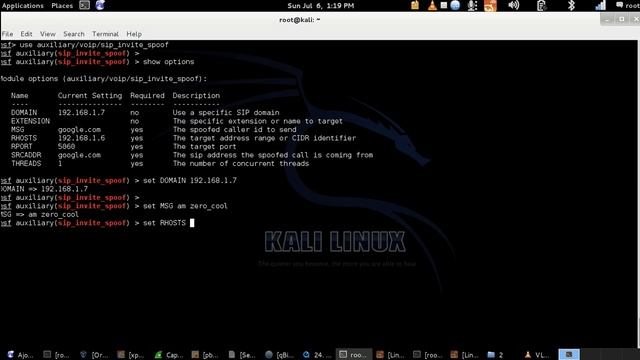Switch to the '[roo...' taskbar terminal
The height and width of the screenshot is (360, 640).
click(428, 355)
